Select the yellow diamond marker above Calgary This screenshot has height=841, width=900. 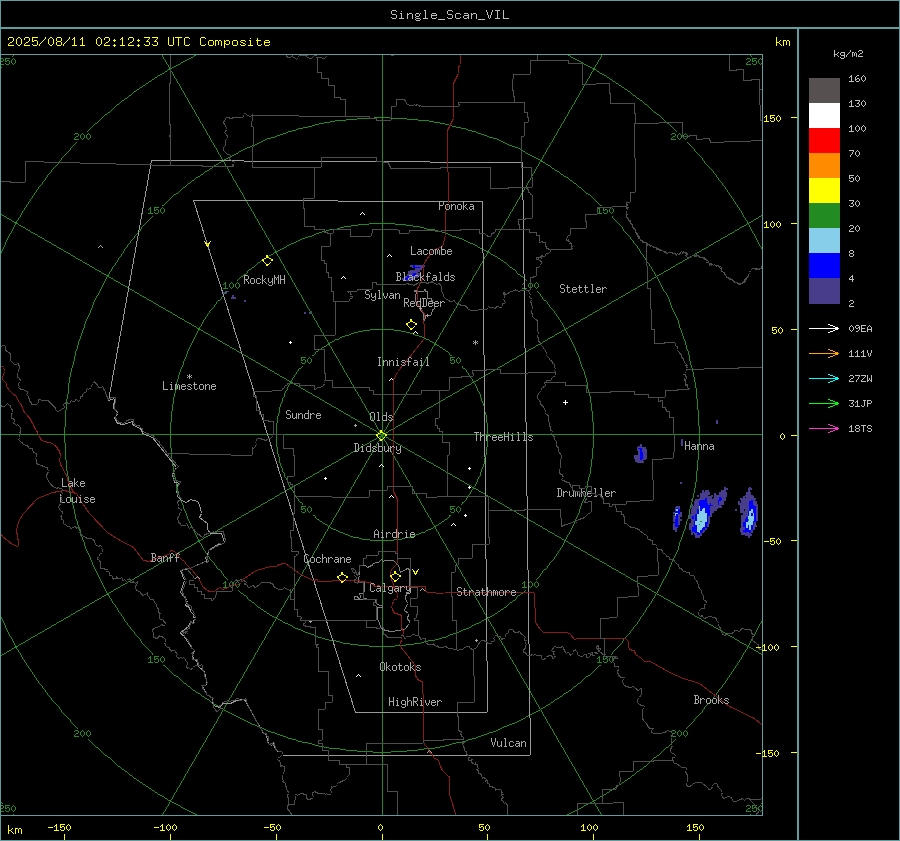click(x=395, y=576)
